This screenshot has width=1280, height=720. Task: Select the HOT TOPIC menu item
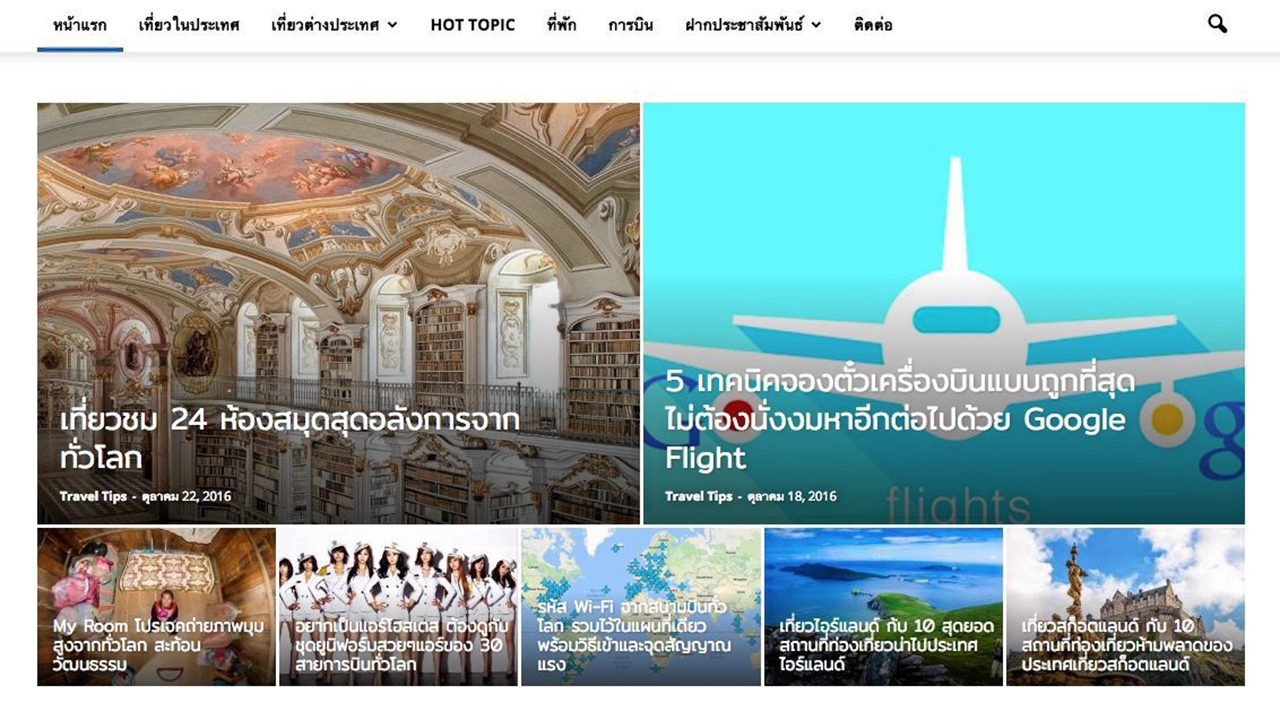[473, 25]
